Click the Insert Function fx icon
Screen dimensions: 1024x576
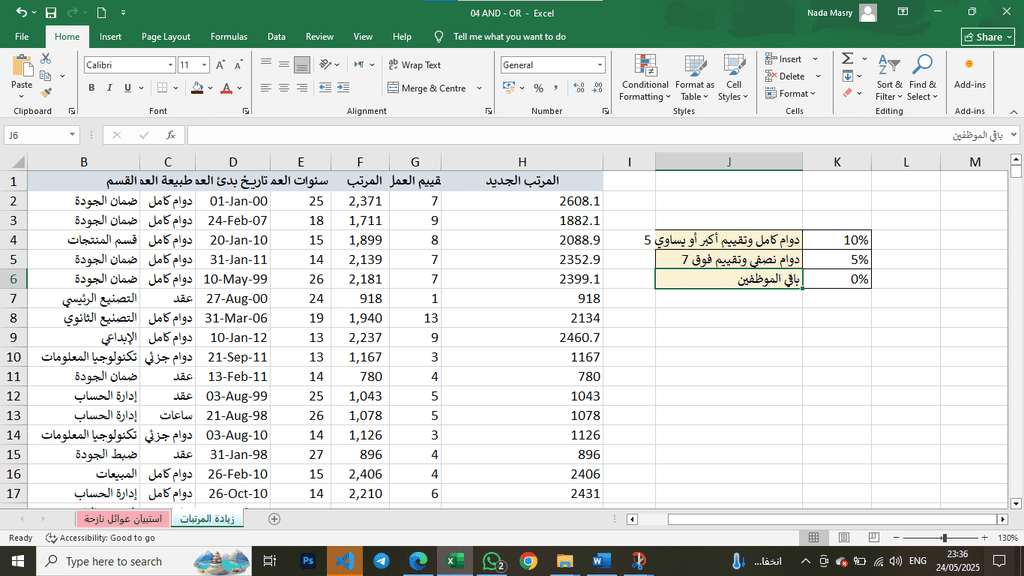coord(171,135)
